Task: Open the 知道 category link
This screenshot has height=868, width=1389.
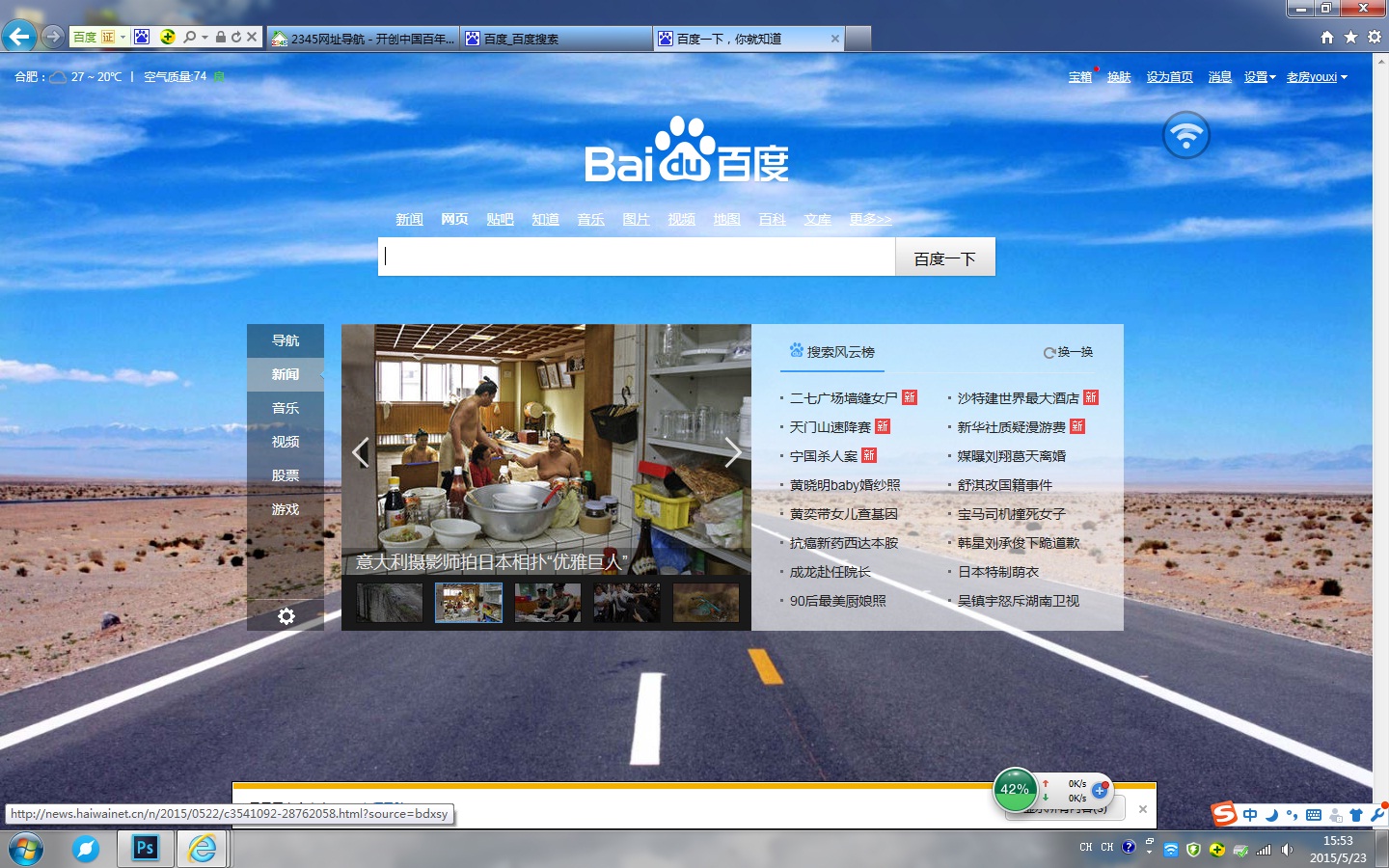Action: [545, 219]
